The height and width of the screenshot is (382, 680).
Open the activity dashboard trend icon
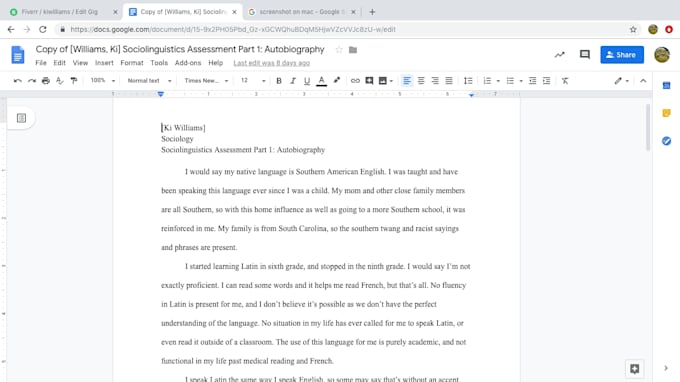pyautogui.click(x=559, y=55)
